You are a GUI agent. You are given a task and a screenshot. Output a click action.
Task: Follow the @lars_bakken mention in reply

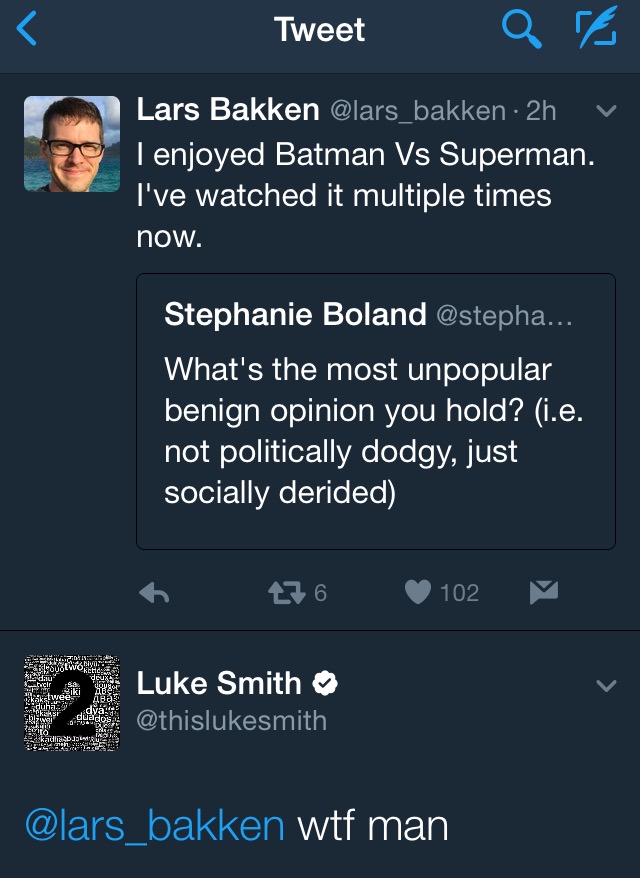point(155,826)
